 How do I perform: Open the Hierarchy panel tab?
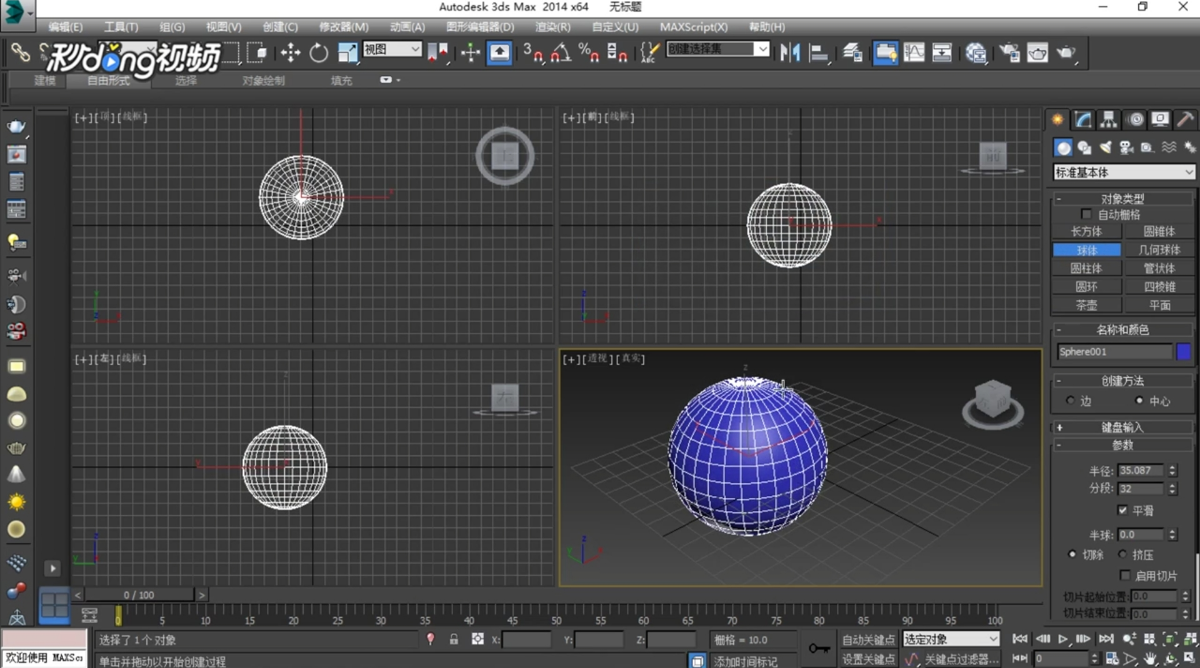[1109, 120]
